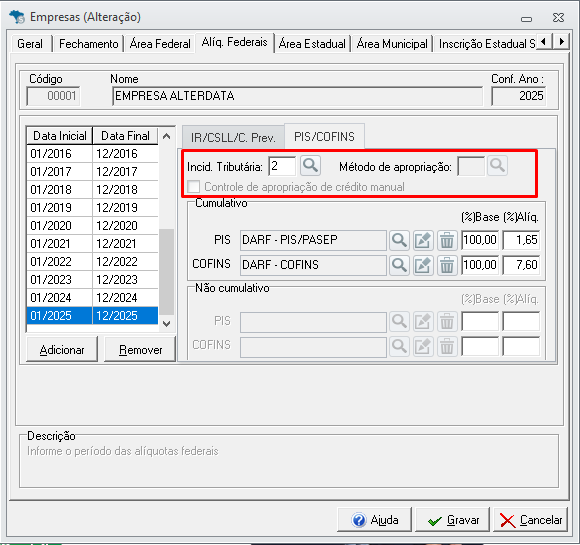This screenshot has width=580, height=545.
Task: Delete the Cumulativo PIS DARF entry
Action: [447, 240]
